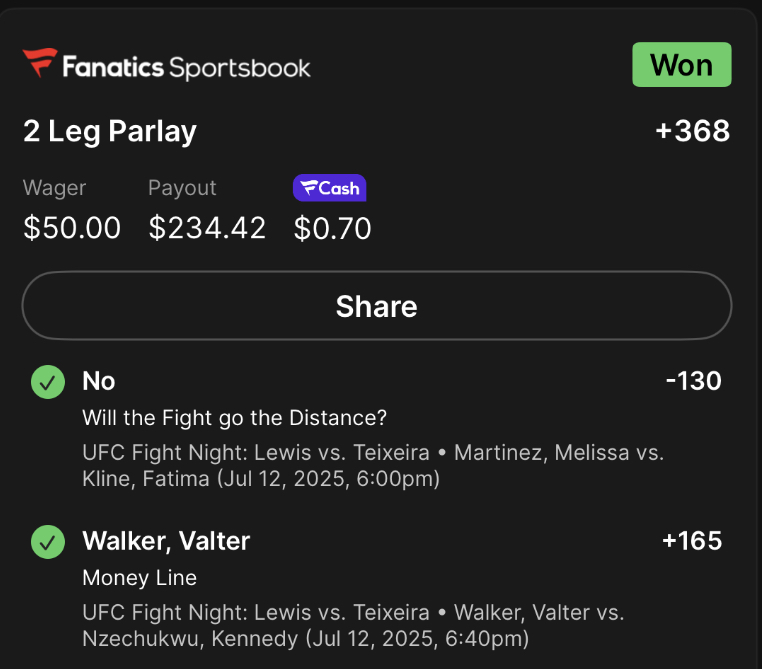Click the $50.00 wager amount

coord(72,228)
